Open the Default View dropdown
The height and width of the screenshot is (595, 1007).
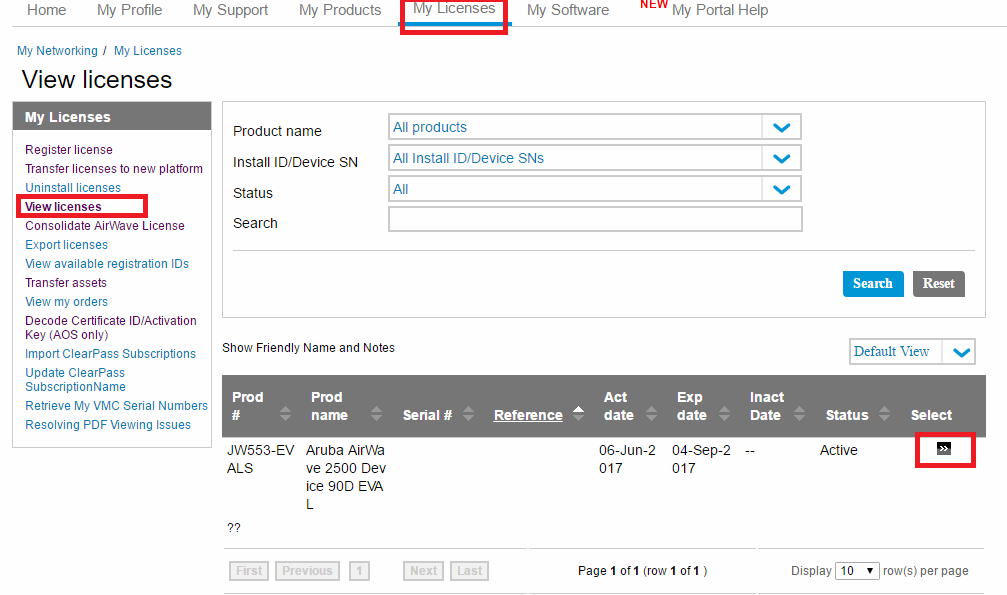coord(912,351)
